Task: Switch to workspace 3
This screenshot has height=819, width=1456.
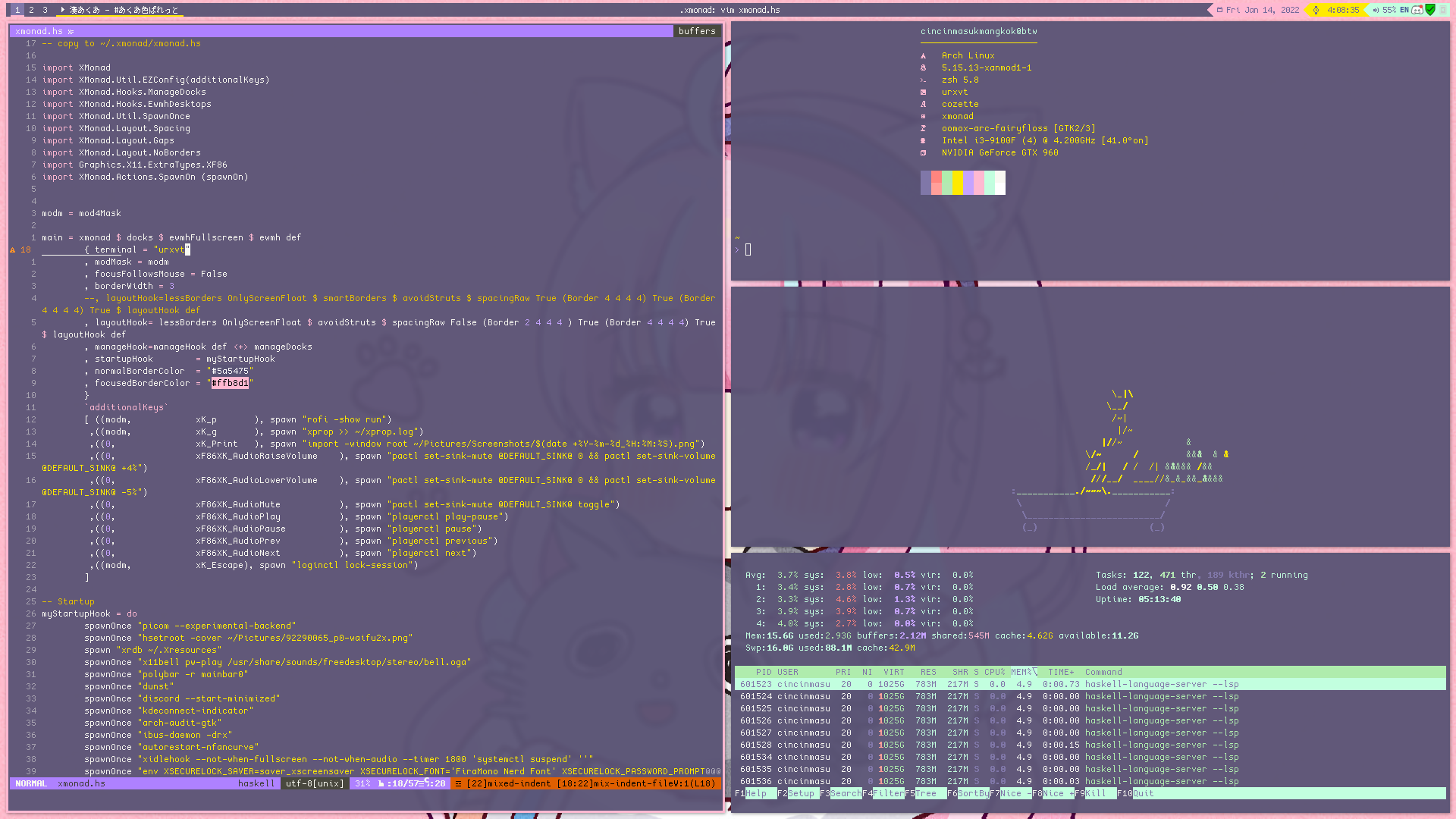Action: (x=45, y=10)
